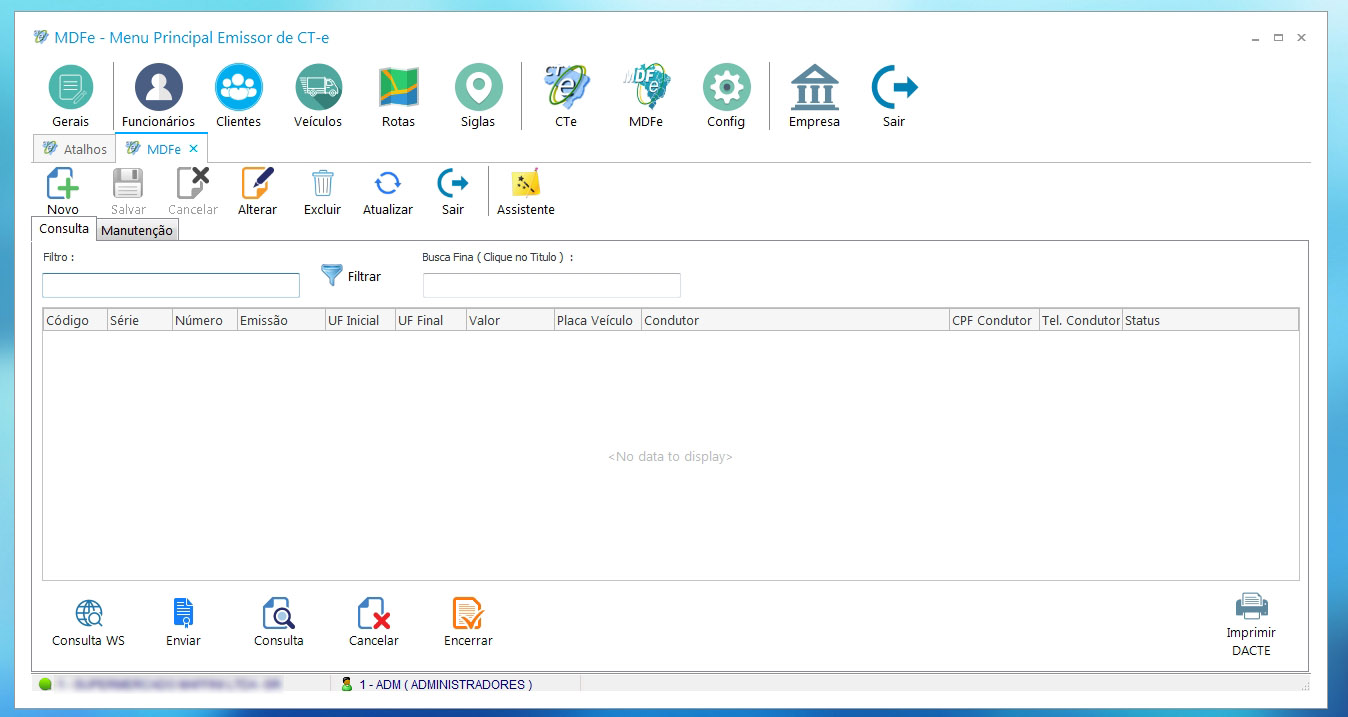Launch the Assistente wizard

point(525,185)
